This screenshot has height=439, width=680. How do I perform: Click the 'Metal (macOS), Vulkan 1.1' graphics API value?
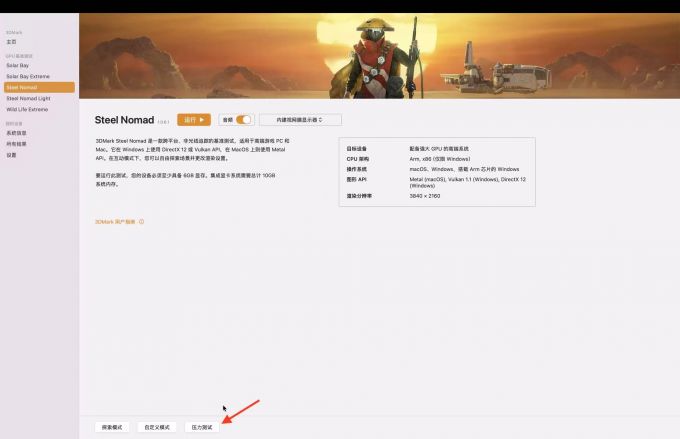[468, 182]
